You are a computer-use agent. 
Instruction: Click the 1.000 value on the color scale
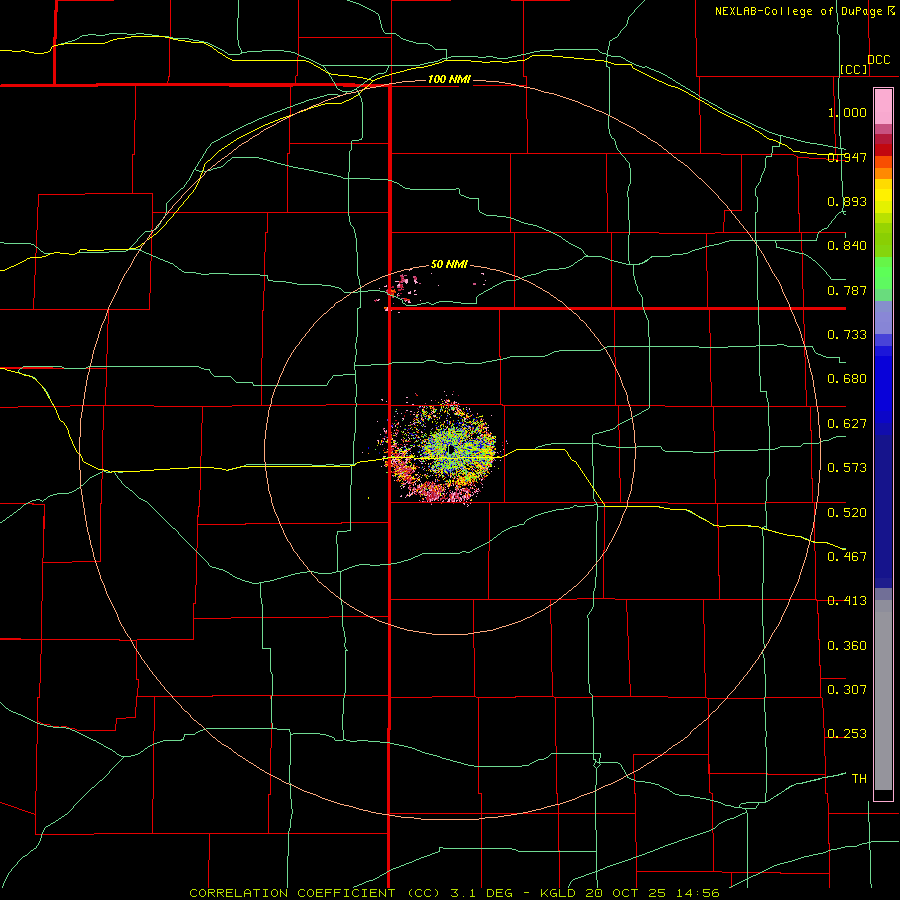847,112
